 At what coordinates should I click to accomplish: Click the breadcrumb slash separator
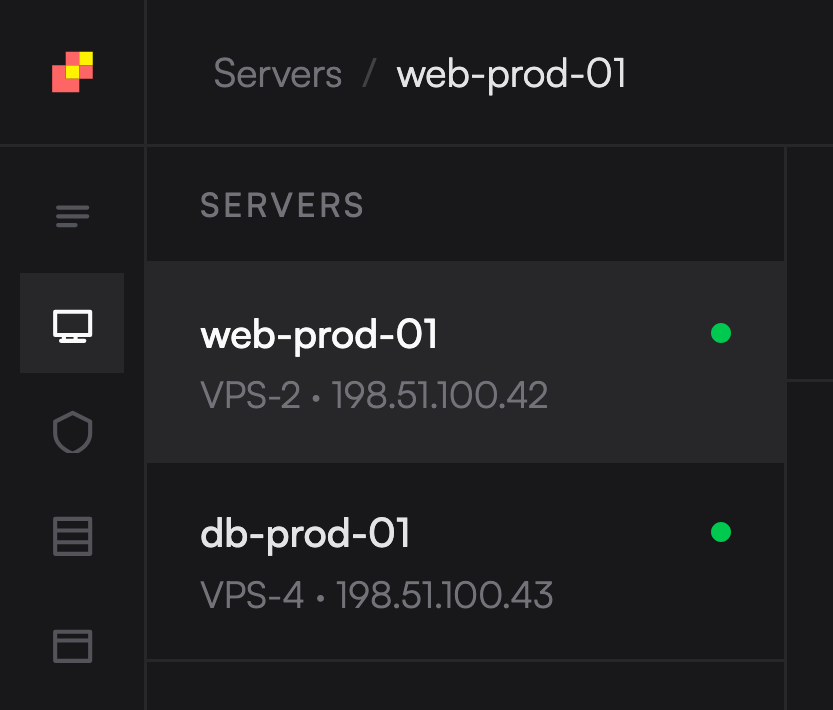[369, 74]
